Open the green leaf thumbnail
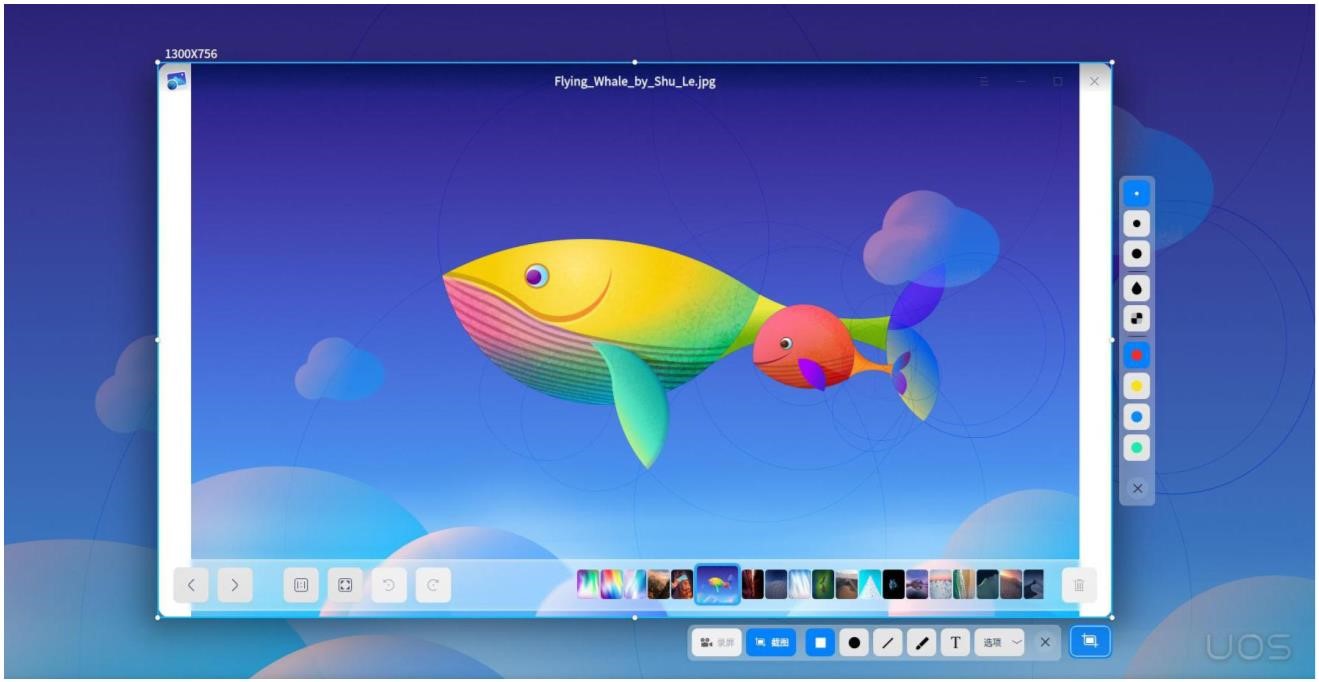The width and height of the screenshot is (1319, 682). (x=823, y=585)
